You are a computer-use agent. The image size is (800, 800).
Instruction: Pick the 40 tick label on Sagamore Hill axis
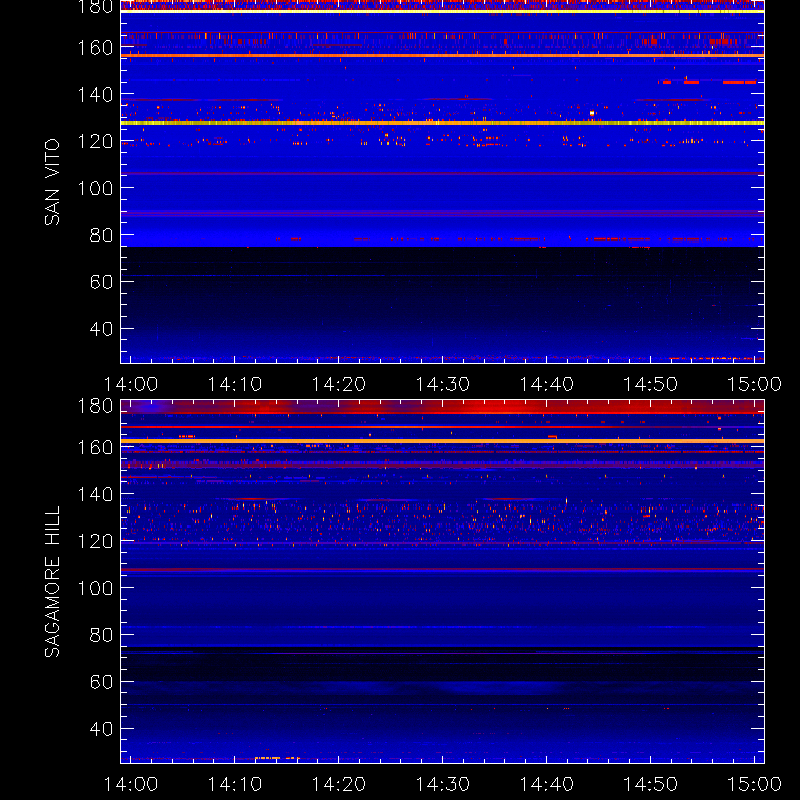(101, 729)
